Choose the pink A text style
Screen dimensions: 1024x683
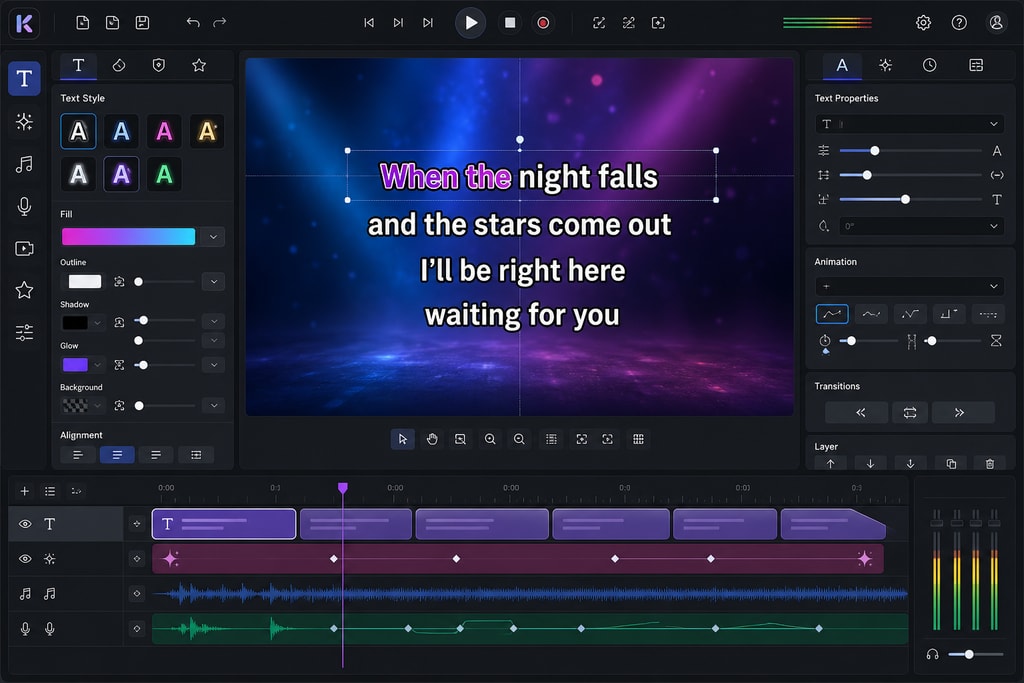point(165,132)
